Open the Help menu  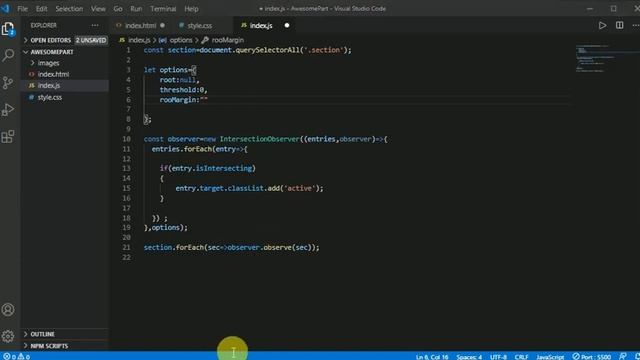(191, 9)
